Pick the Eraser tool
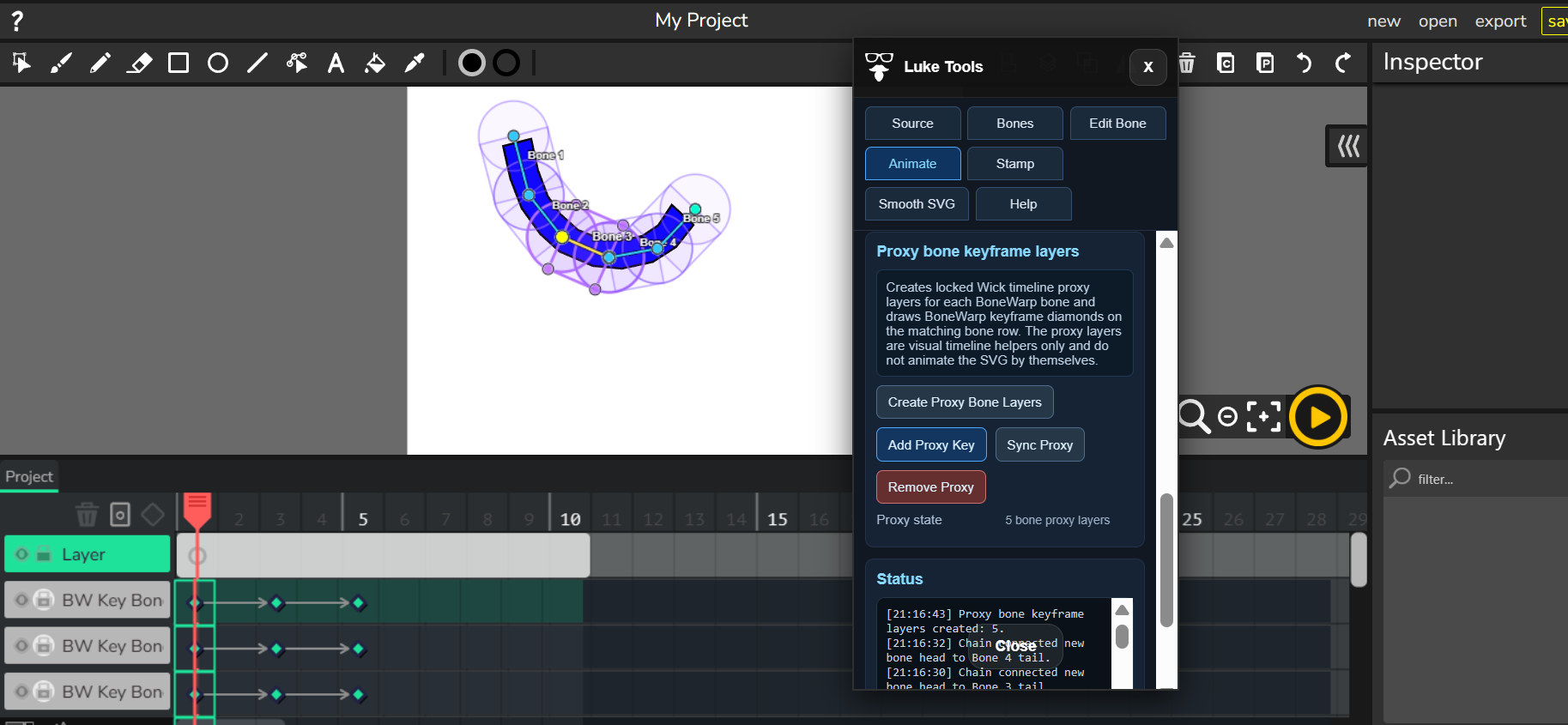Image resolution: width=1568 pixels, height=725 pixels. [139, 63]
